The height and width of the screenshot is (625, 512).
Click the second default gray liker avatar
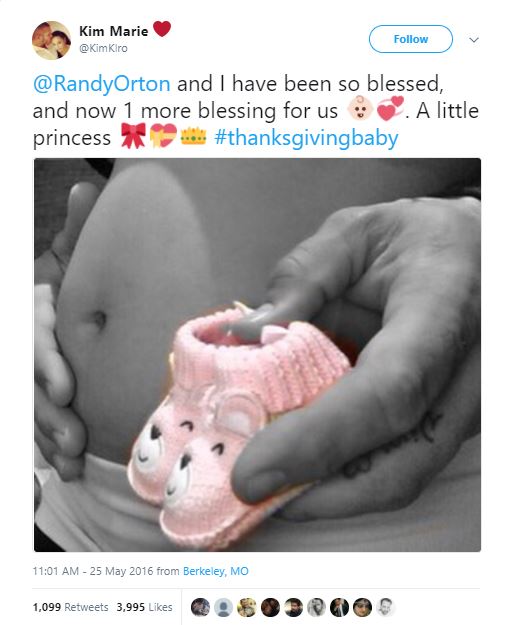(x=223, y=607)
